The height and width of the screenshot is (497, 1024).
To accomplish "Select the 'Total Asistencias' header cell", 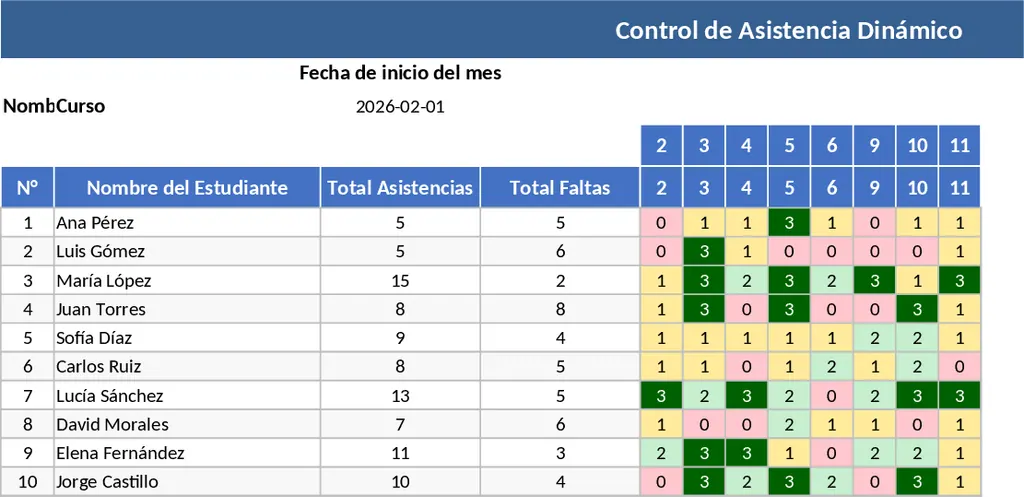I will tap(400, 187).
